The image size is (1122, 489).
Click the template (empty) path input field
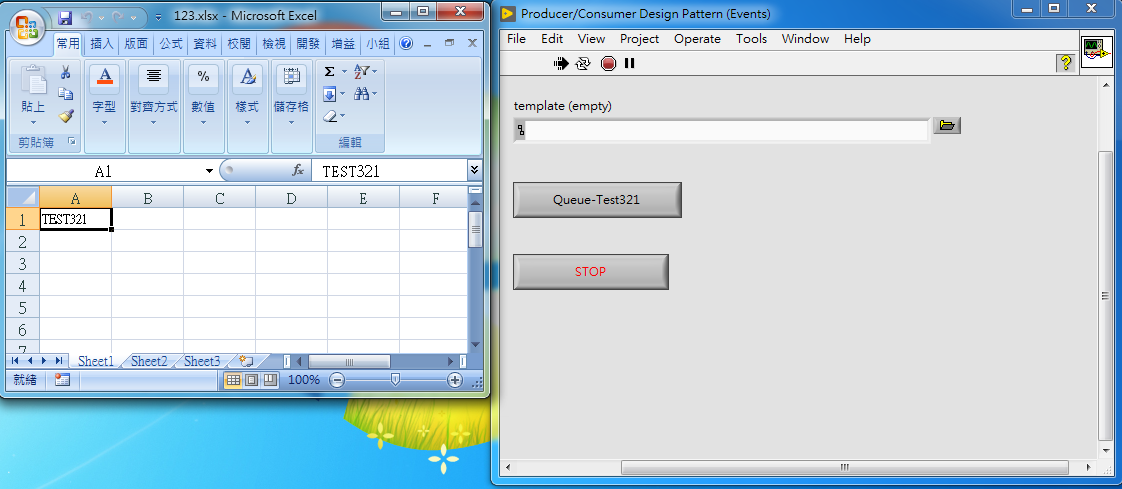point(727,131)
